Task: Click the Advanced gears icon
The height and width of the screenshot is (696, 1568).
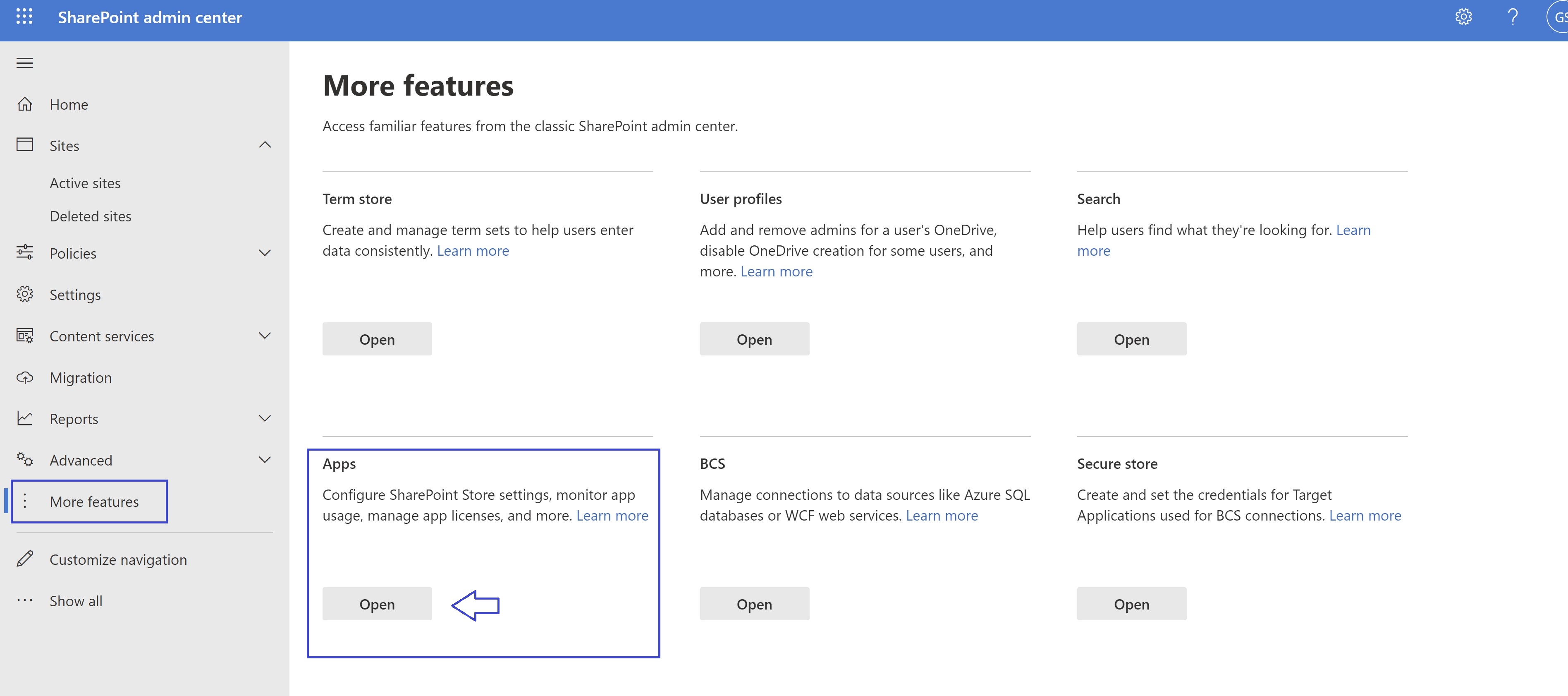Action: click(x=24, y=460)
